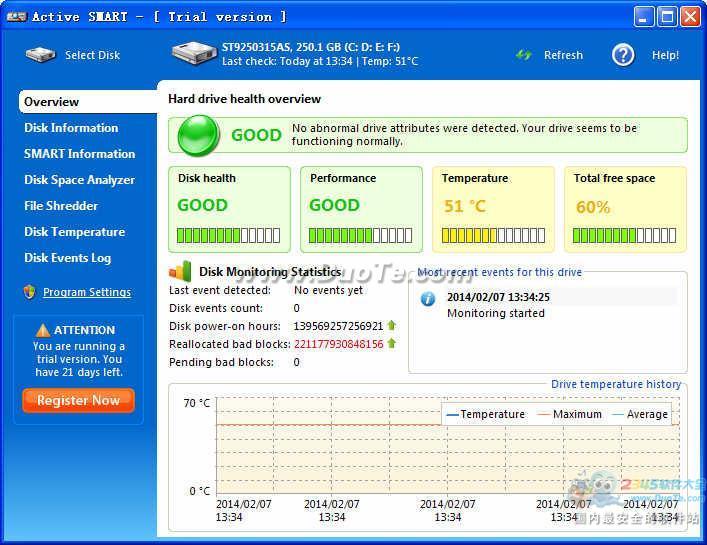Click the 60% free space value

(x=593, y=207)
